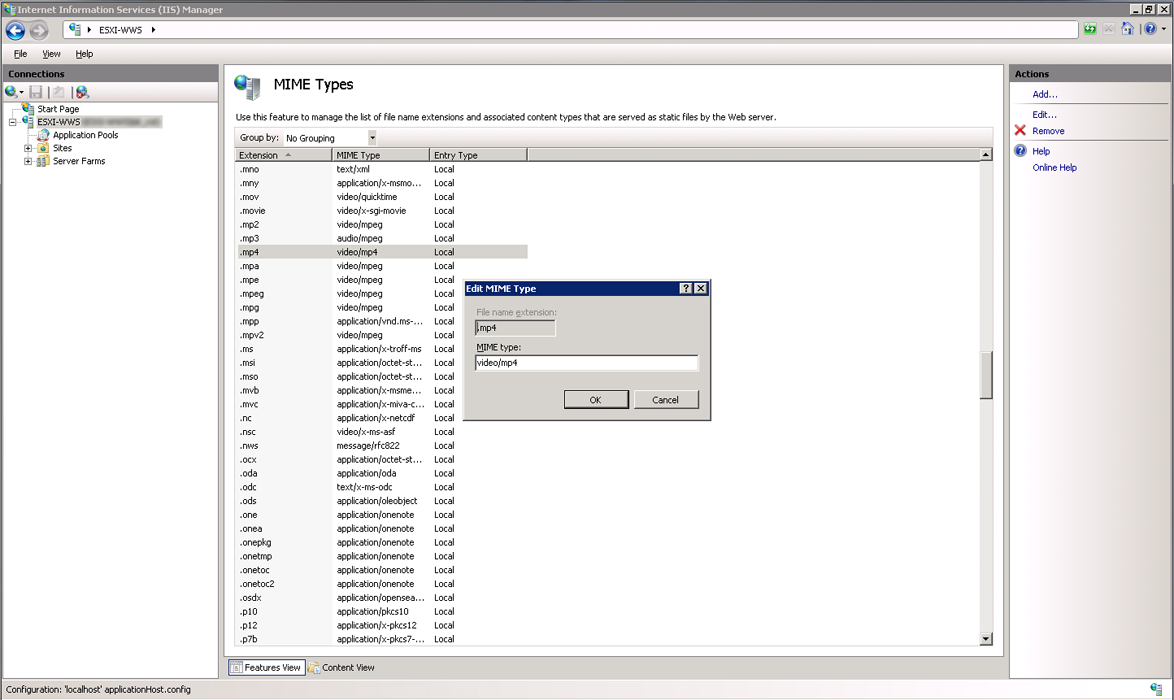1174x700 pixels.
Task: Click the Stop icon beside Refresh
Action: [x=1109, y=29]
